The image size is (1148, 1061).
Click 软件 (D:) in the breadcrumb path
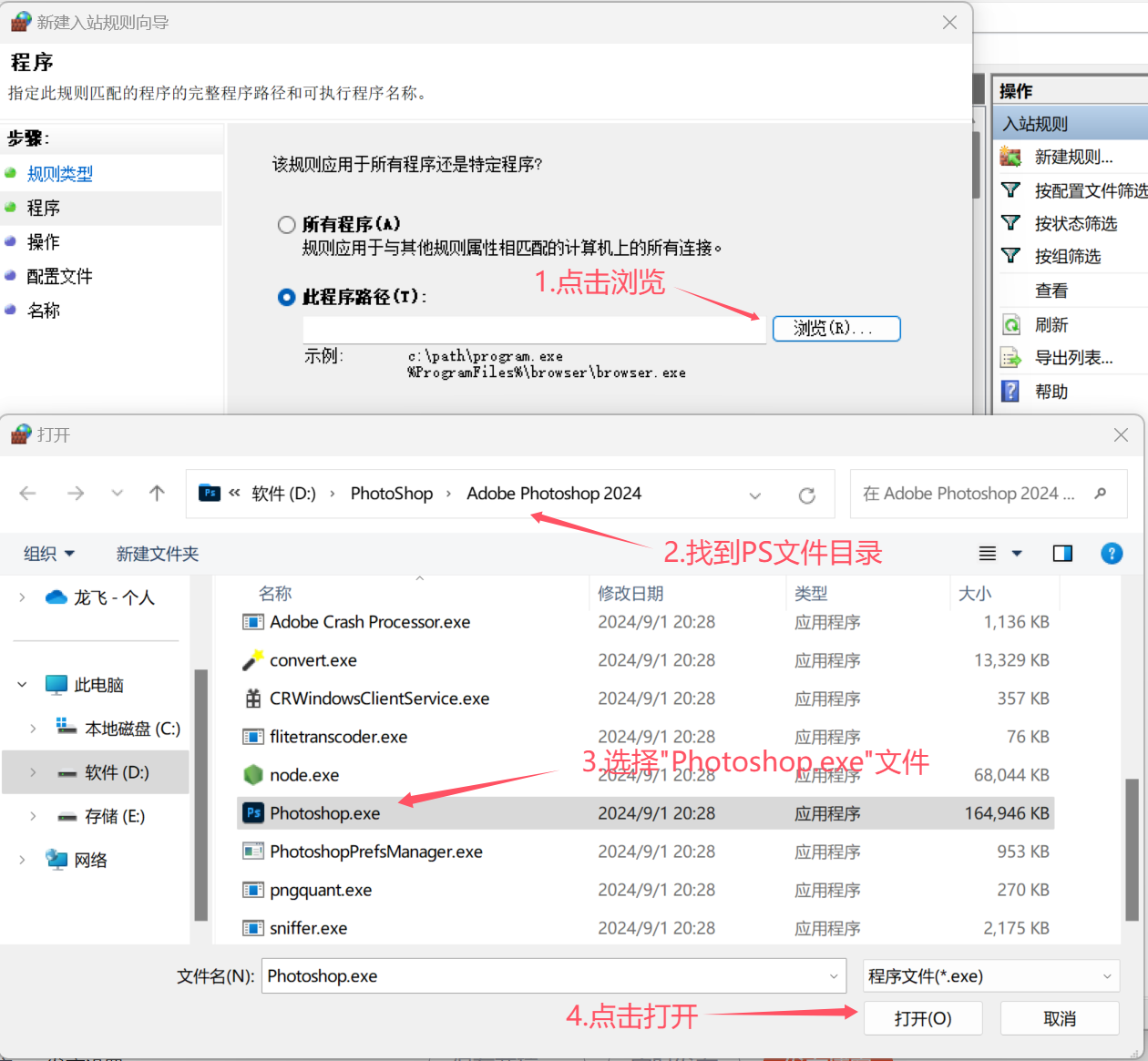(283, 493)
